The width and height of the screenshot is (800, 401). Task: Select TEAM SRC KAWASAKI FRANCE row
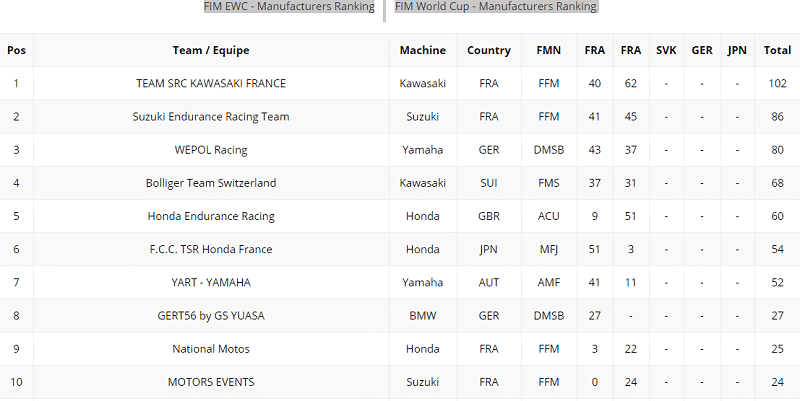coord(211,83)
